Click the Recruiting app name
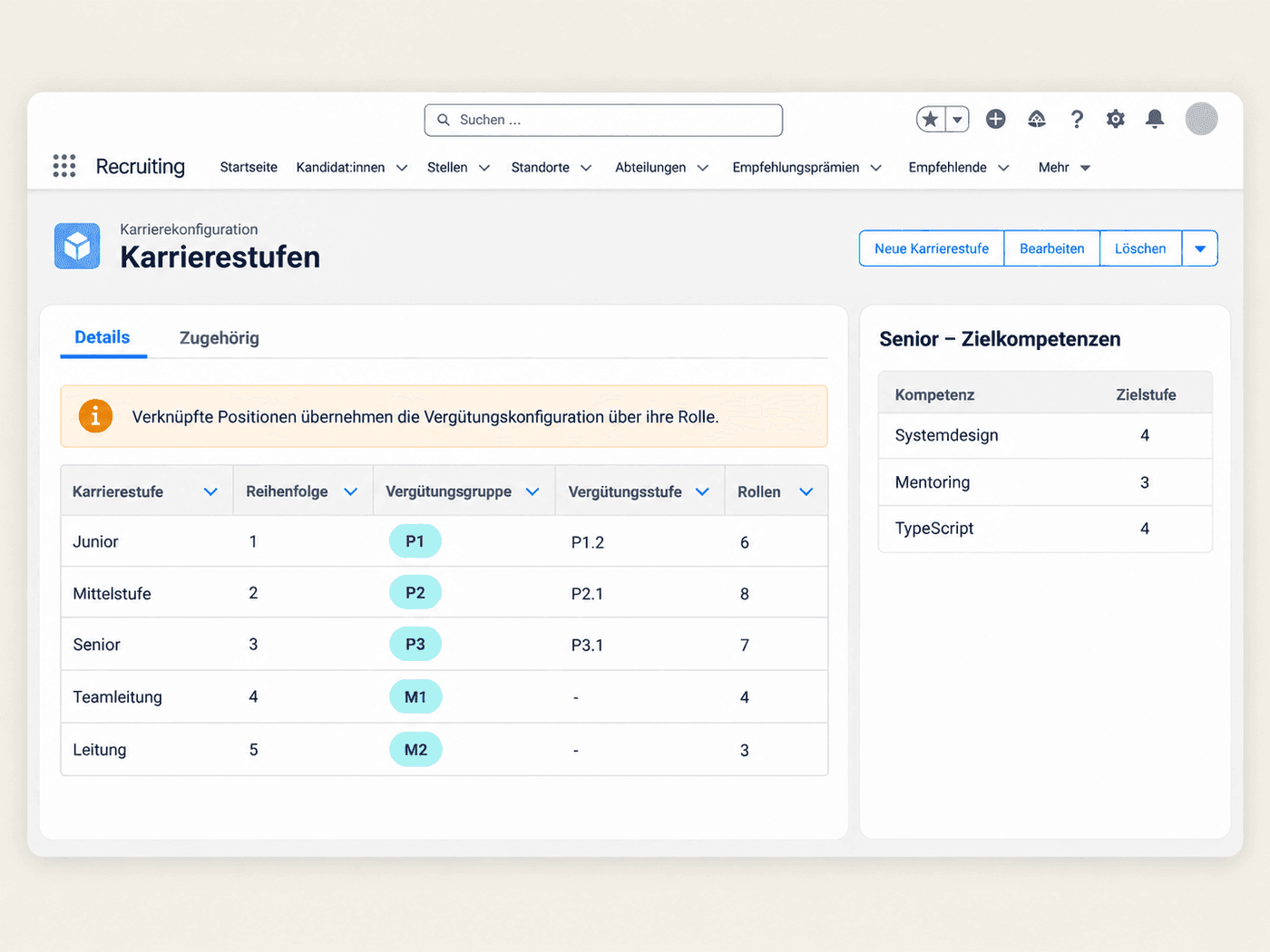The height and width of the screenshot is (952, 1270). (x=141, y=167)
